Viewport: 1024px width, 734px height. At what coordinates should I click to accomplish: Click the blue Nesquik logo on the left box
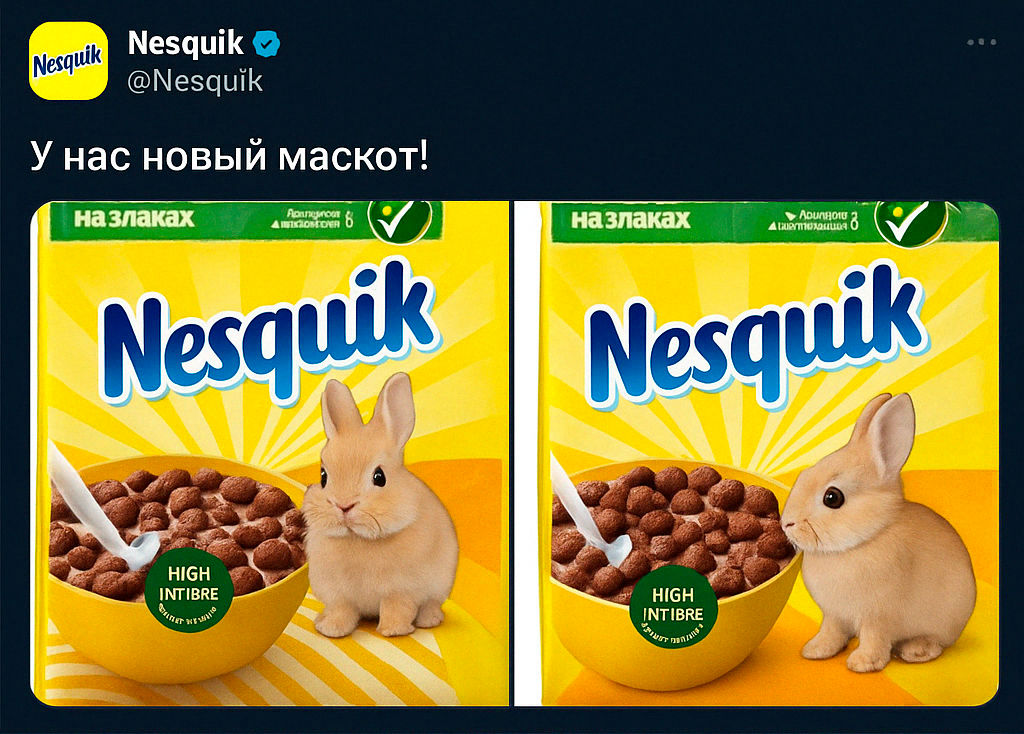(268, 333)
